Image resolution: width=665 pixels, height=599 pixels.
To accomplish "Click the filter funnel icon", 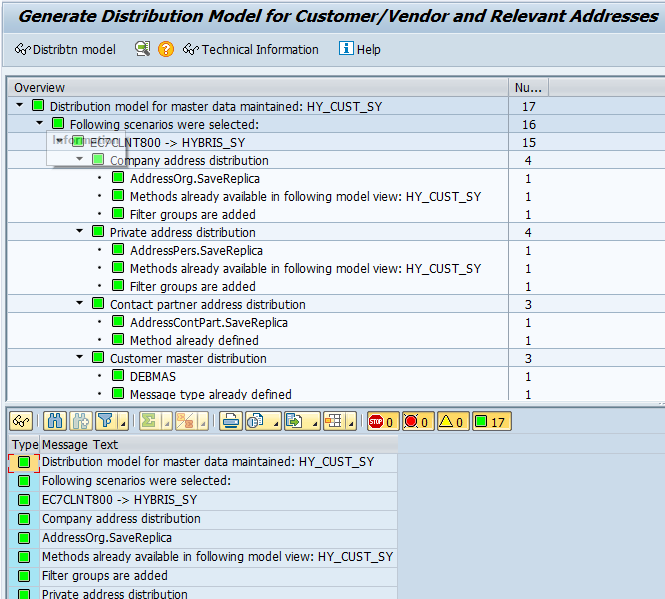I will click(106, 422).
